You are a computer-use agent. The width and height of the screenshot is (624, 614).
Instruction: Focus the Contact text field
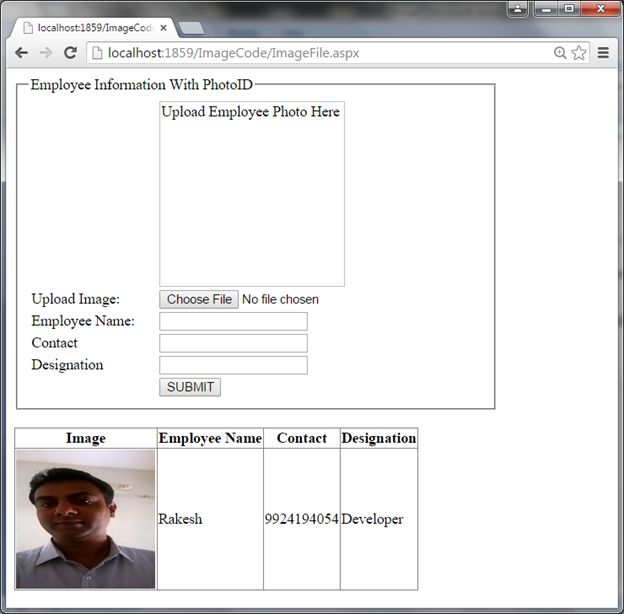tap(234, 343)
